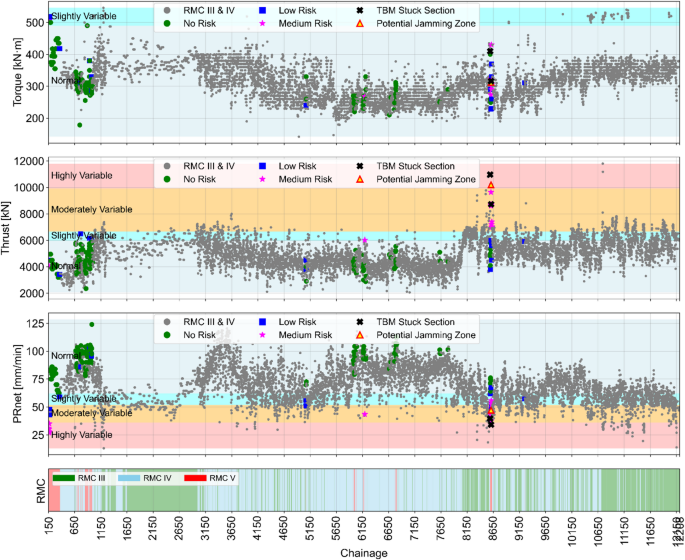This screenshot has width=685, height=560.
Task: Click the blue Low Risk square in the PRnet legend
Action: tap(263, 322)
